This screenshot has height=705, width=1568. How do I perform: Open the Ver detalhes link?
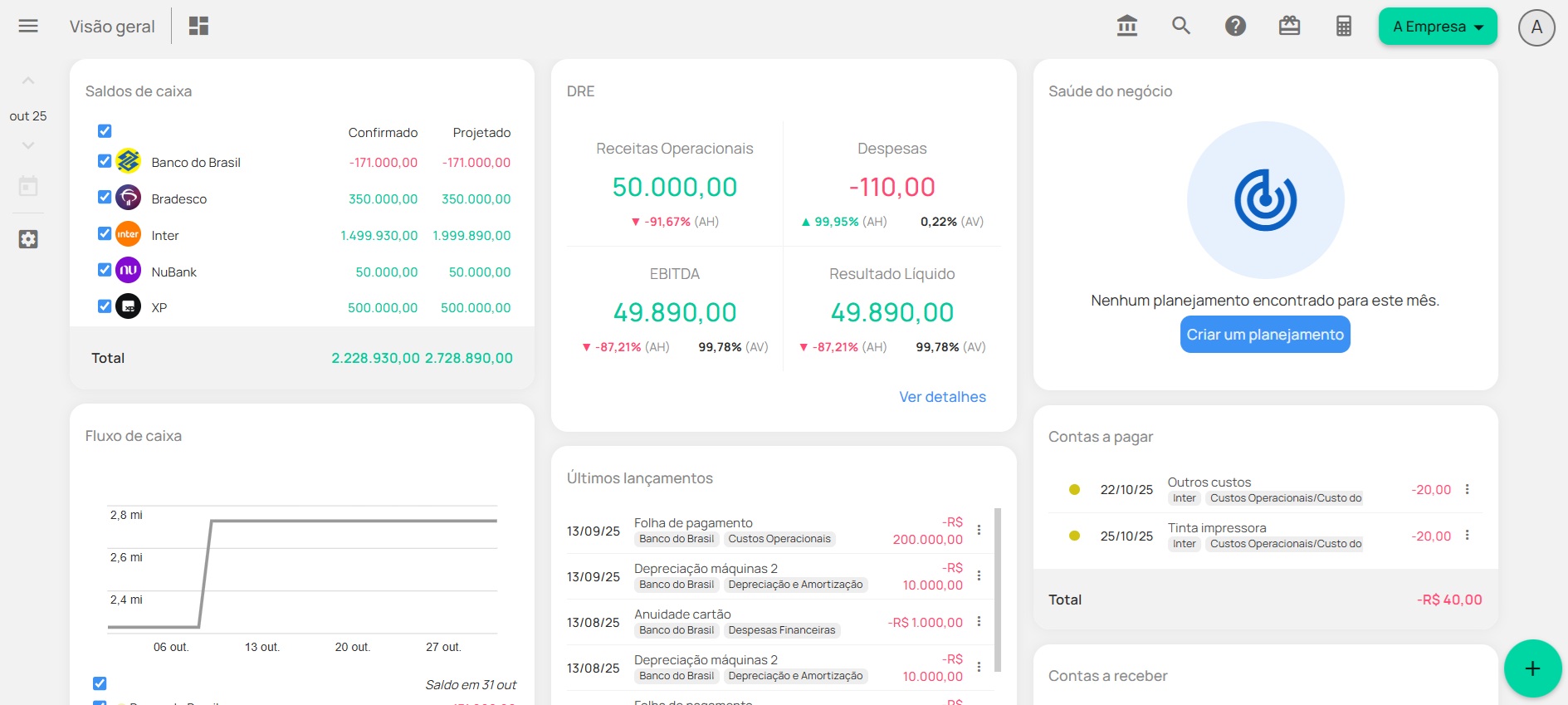click(942, 397)
